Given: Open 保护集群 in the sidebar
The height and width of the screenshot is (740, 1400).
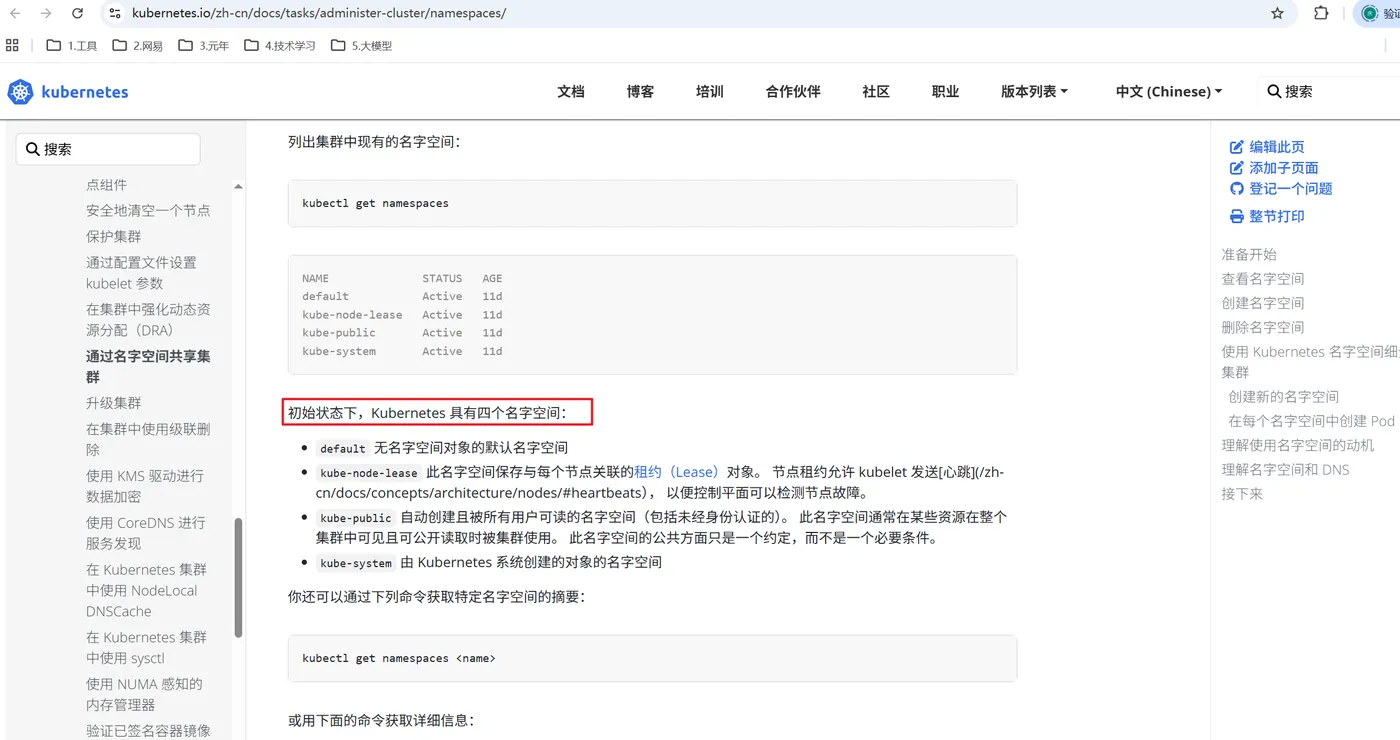Looking at the screenshot, I should 114,236.
